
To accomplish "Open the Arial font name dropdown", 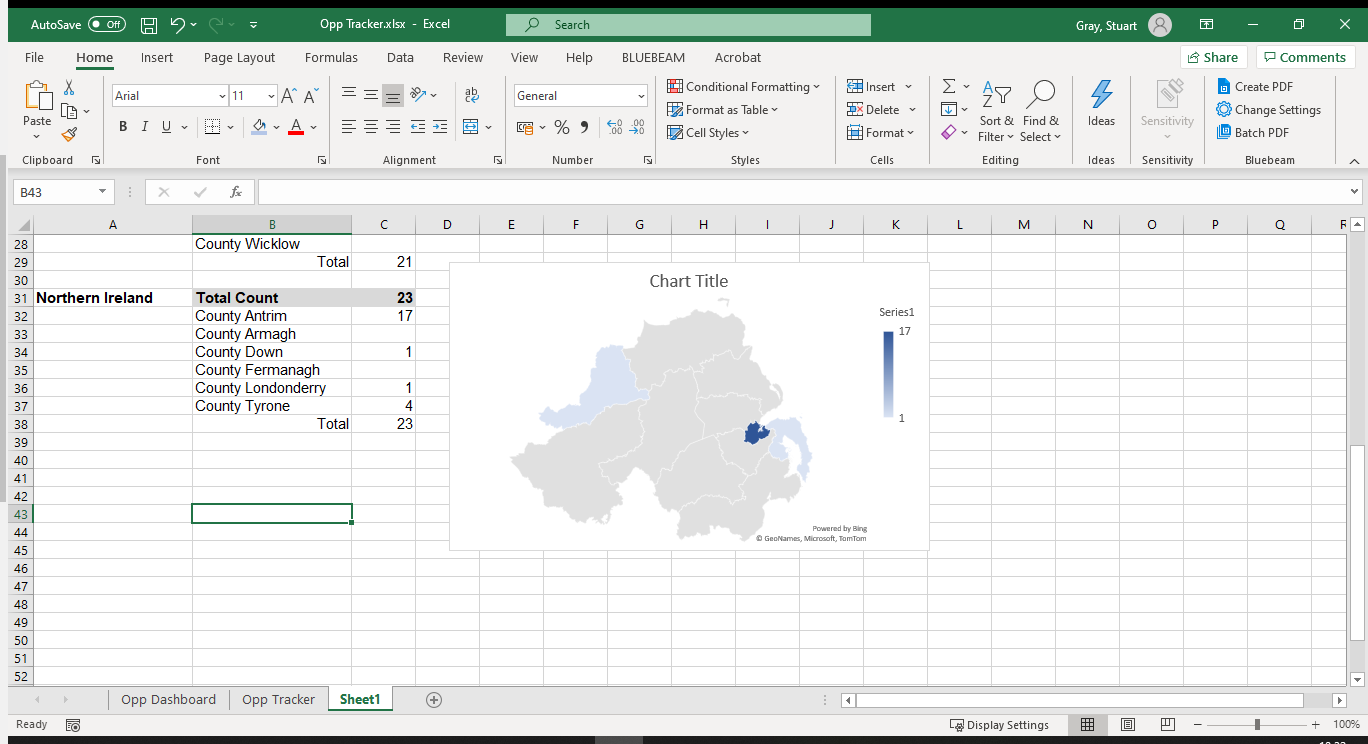I will click(222, 96).
